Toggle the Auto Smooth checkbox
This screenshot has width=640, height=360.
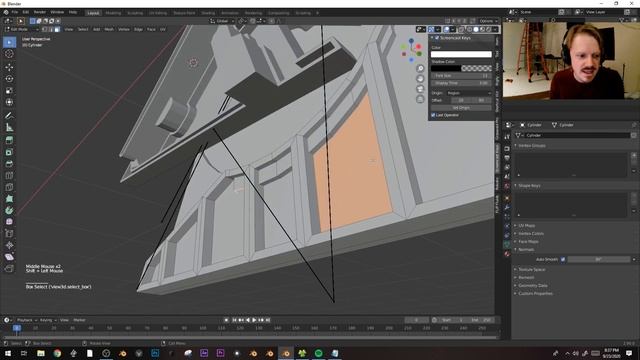coord(563,259)
